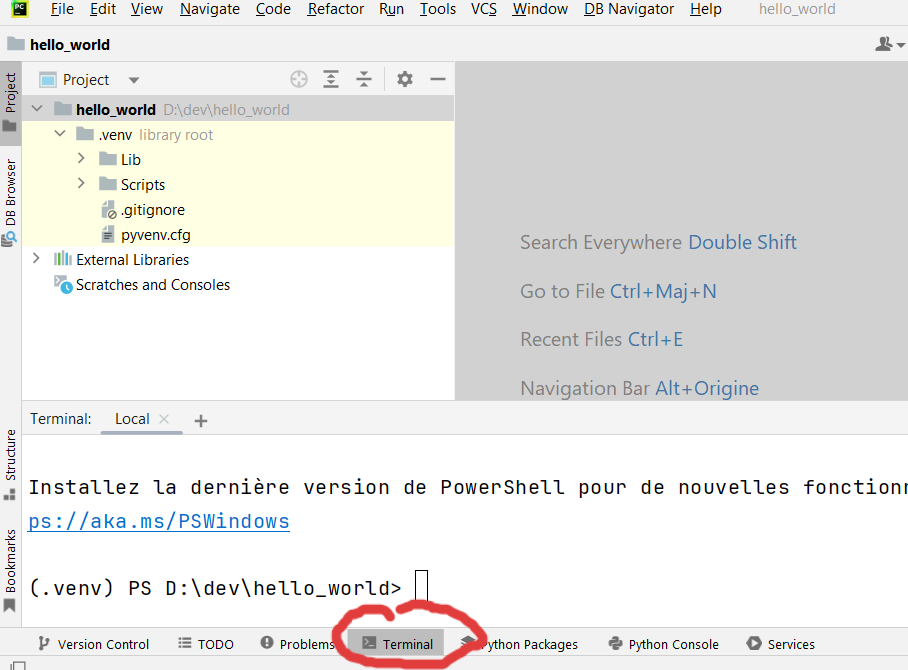Add a new terminal session with plus icon

click(201, 420)
